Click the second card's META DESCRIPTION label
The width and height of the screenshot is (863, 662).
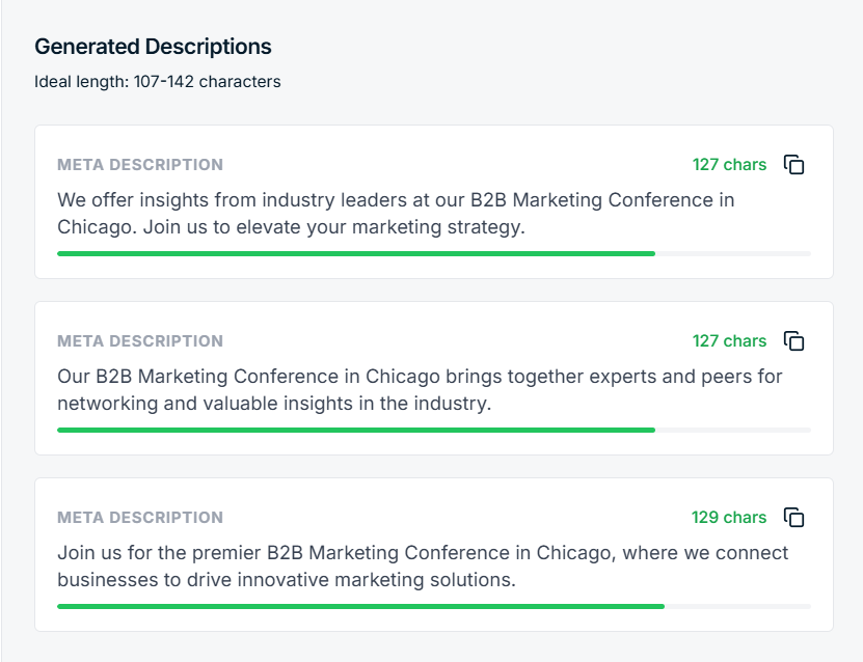click(140, 341)
